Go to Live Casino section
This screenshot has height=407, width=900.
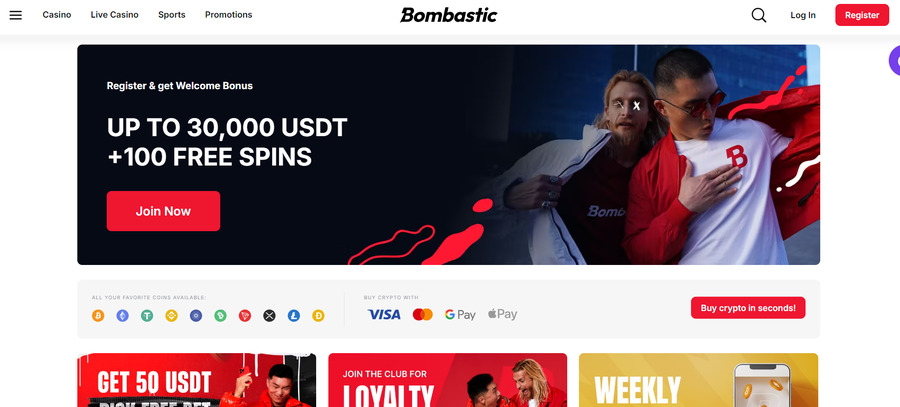click(x=114, y=15)
